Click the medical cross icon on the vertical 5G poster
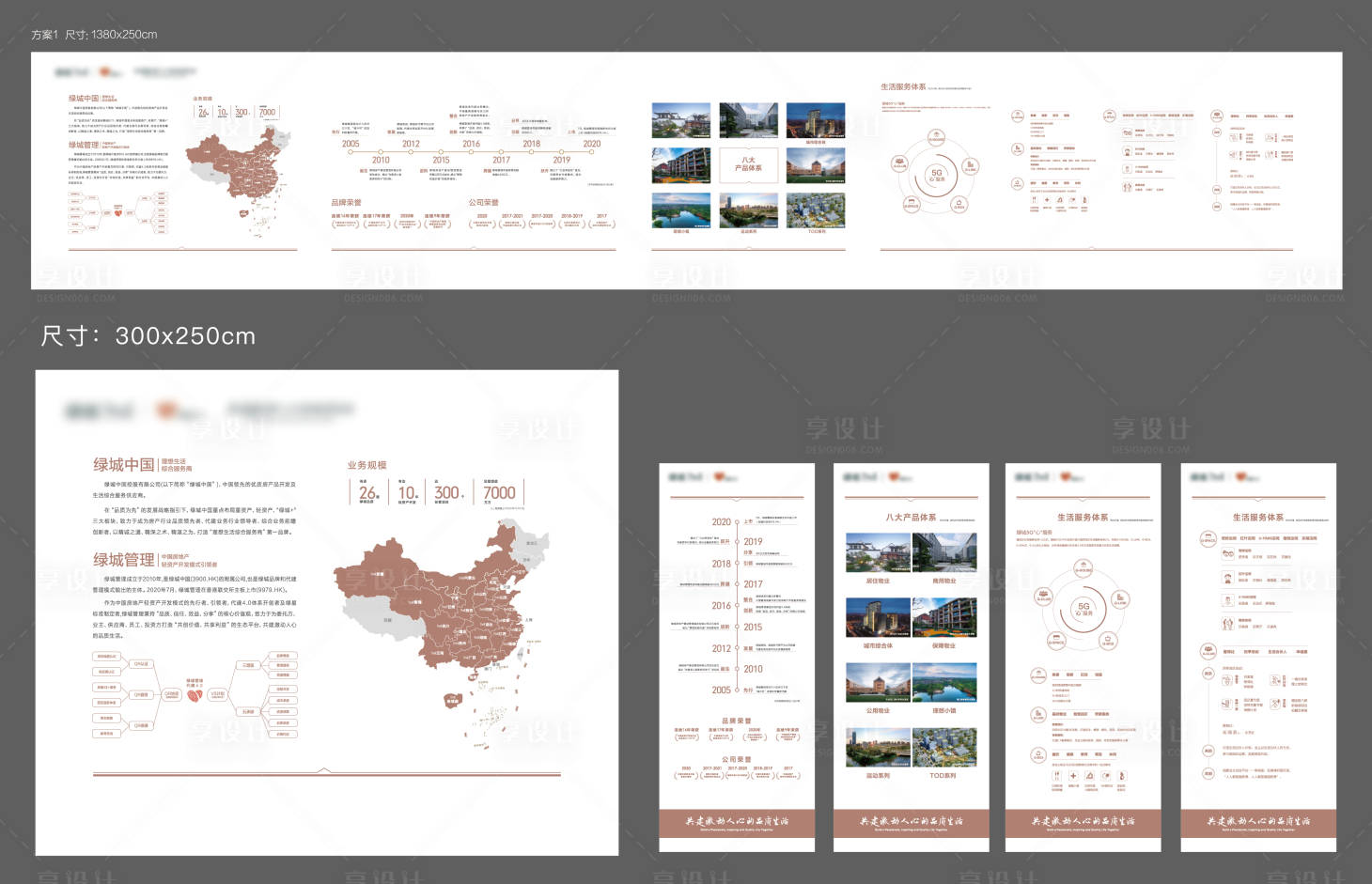 (x=1073, y=776)
